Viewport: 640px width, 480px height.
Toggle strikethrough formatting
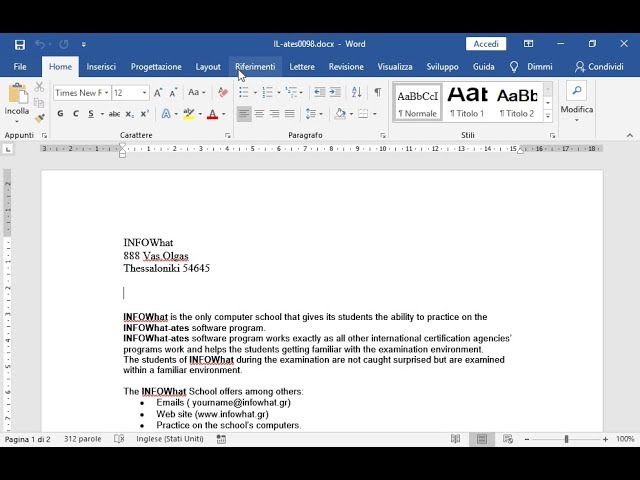click(x=114, y=114)
